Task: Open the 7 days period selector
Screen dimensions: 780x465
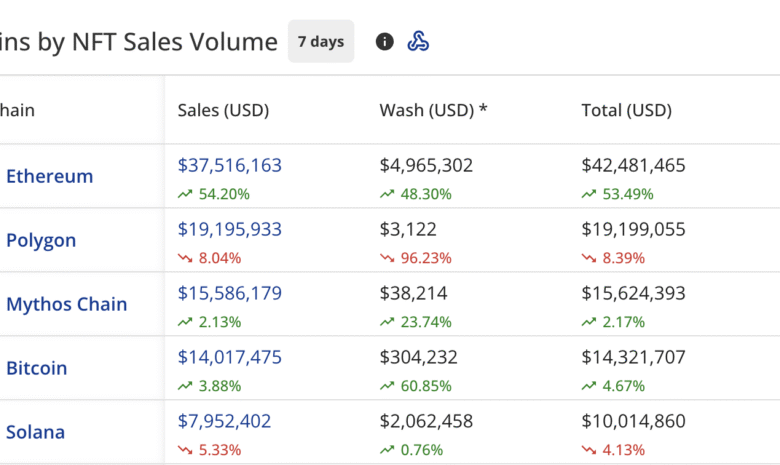Action: pyautogui.click(x=321, y=41)
